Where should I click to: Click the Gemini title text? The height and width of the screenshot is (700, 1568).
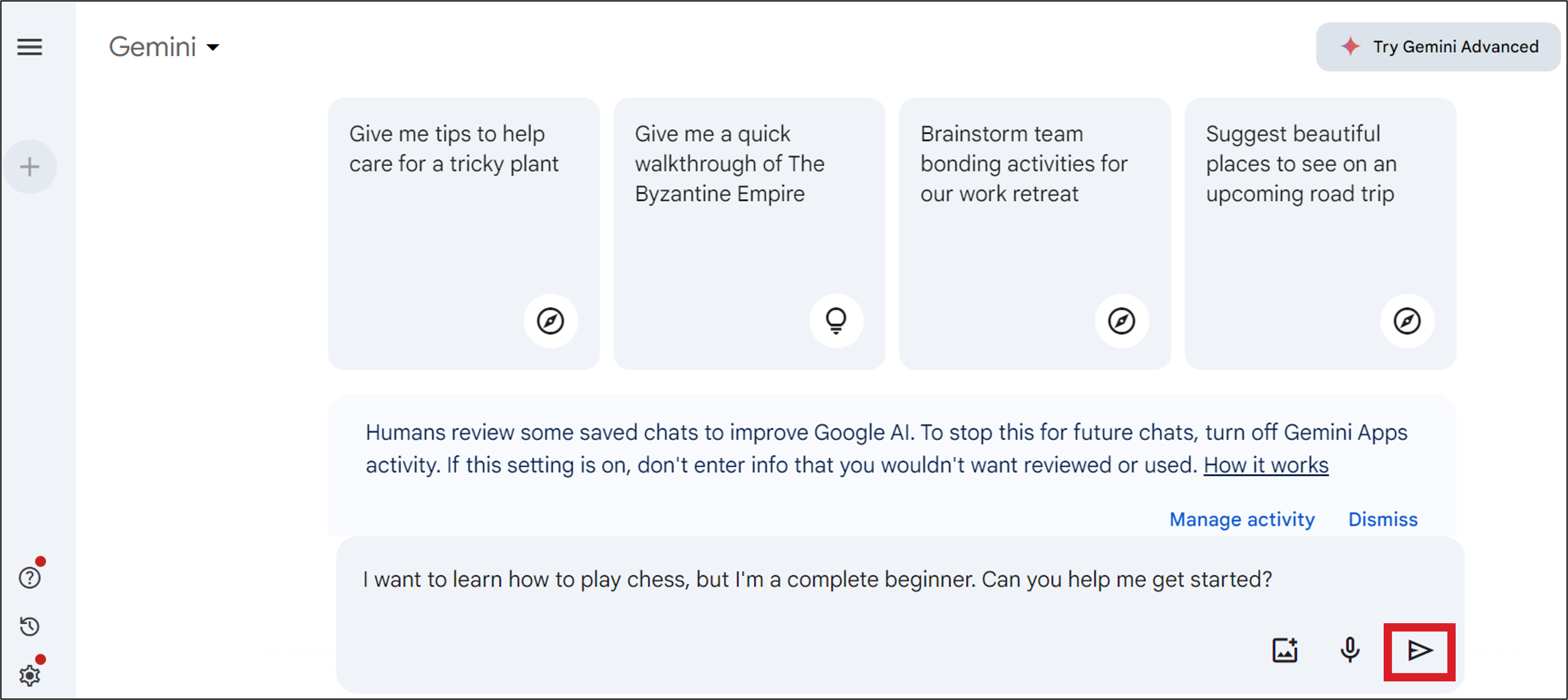152,47
